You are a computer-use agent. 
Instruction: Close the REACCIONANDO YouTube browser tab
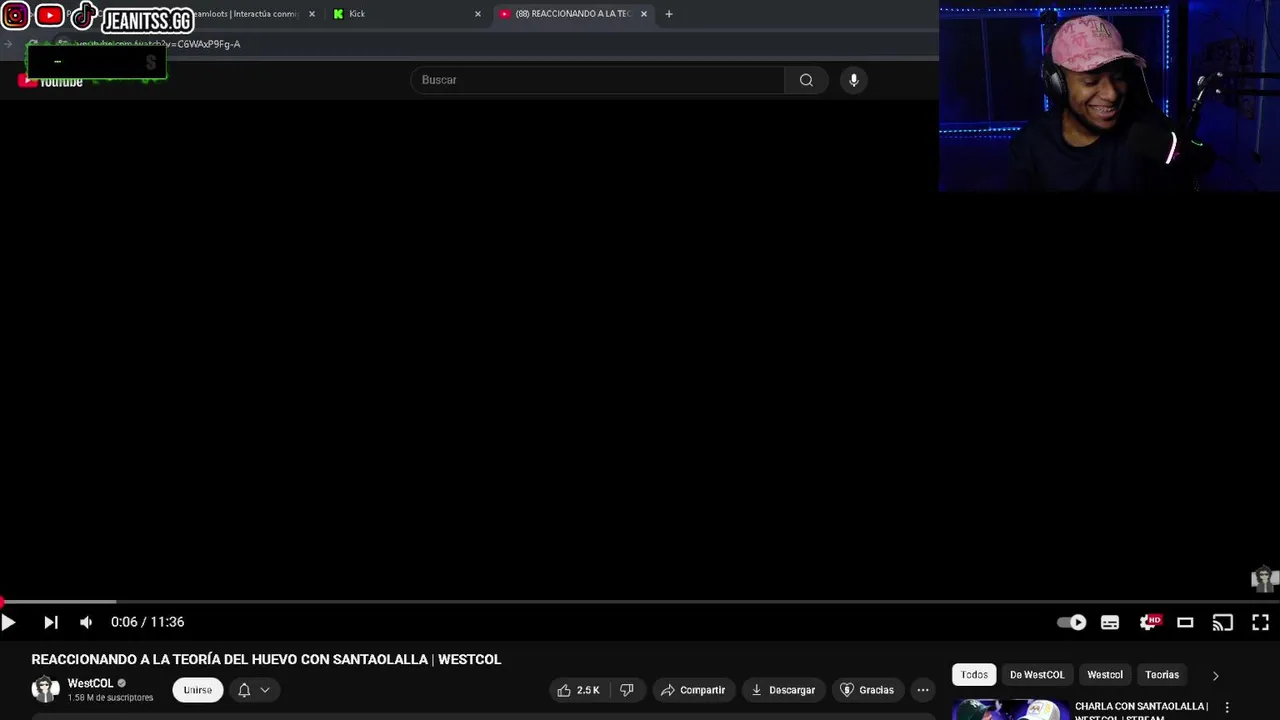click(643, 14)
